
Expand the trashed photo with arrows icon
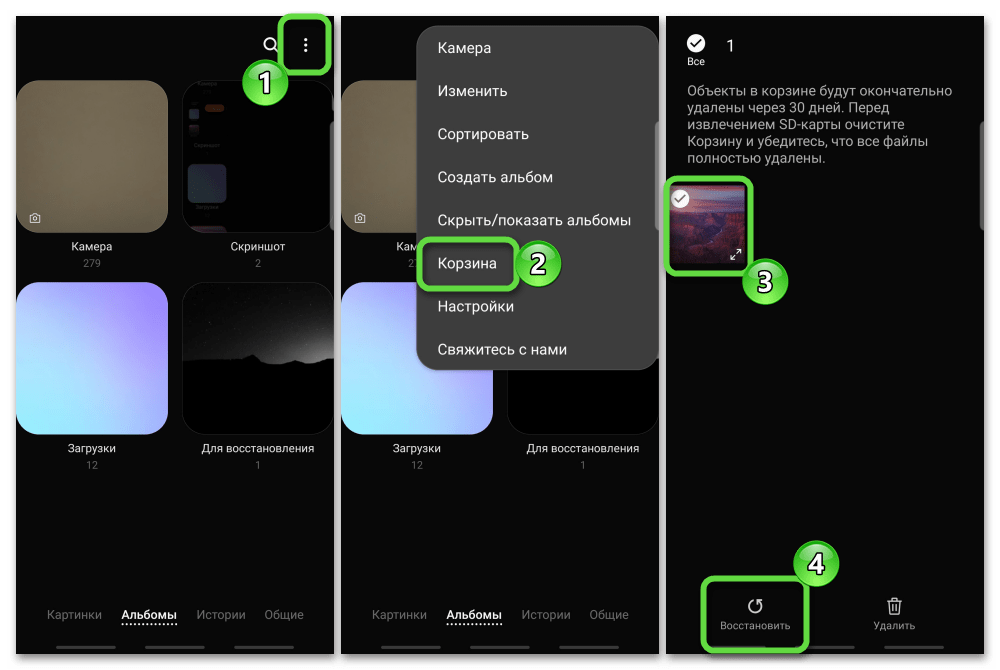pos(736,255)
